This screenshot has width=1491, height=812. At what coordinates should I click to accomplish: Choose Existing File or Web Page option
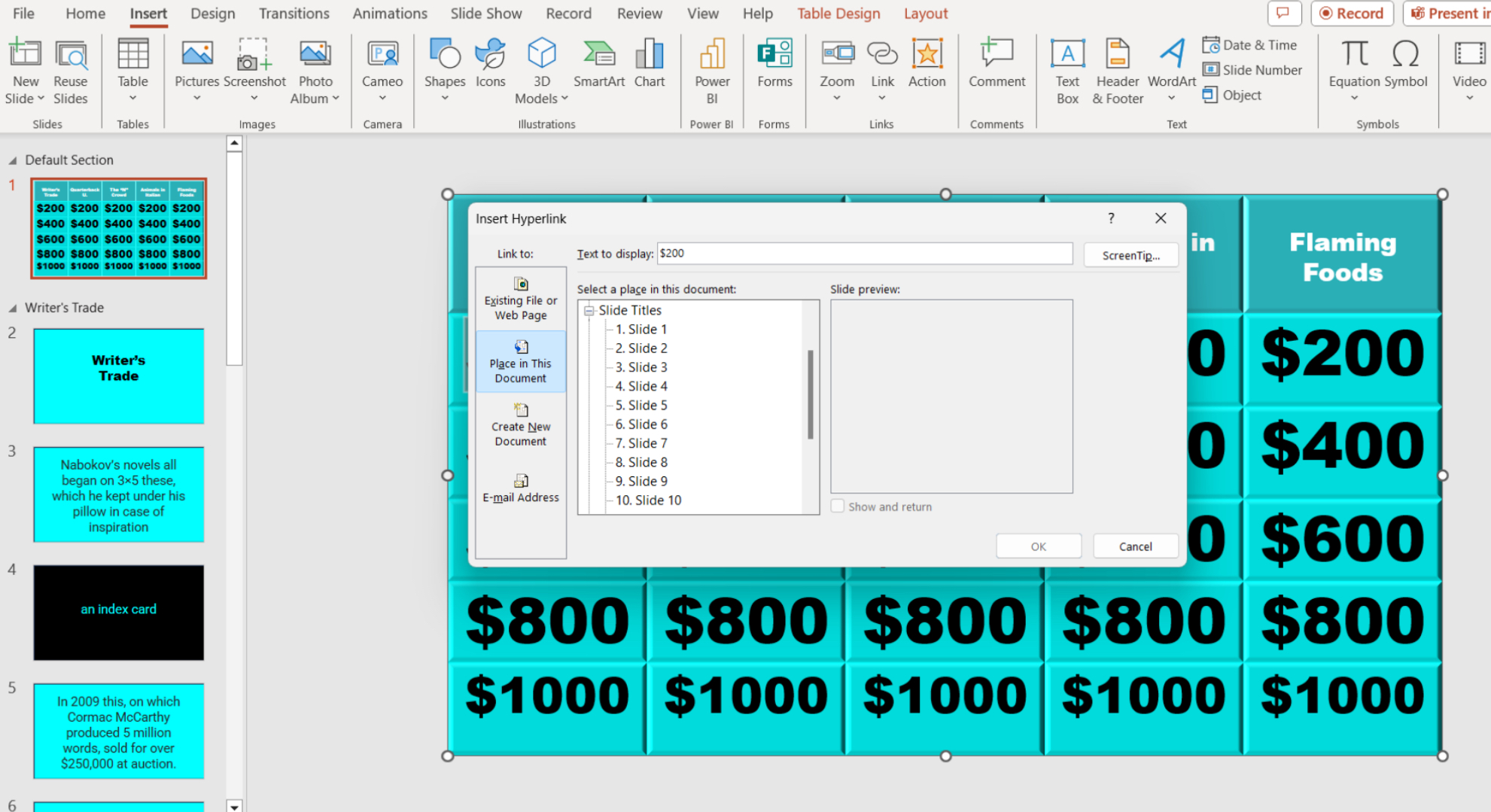coord(521,299)
